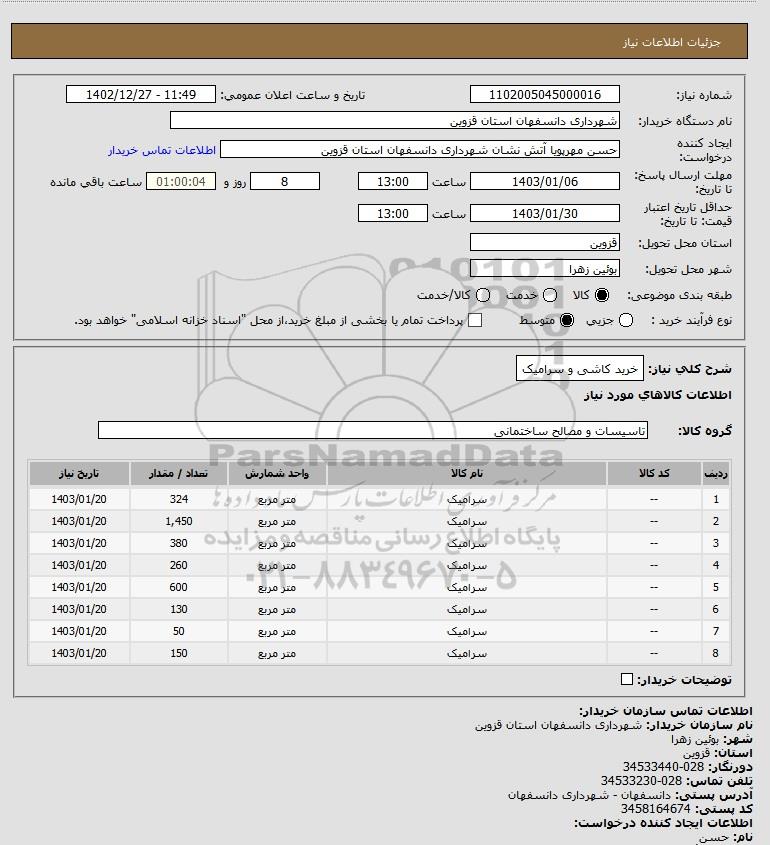Viewport: 770px width, 845px height.
Task: Click the phone number 34533230-028
Action: (641, 780)
